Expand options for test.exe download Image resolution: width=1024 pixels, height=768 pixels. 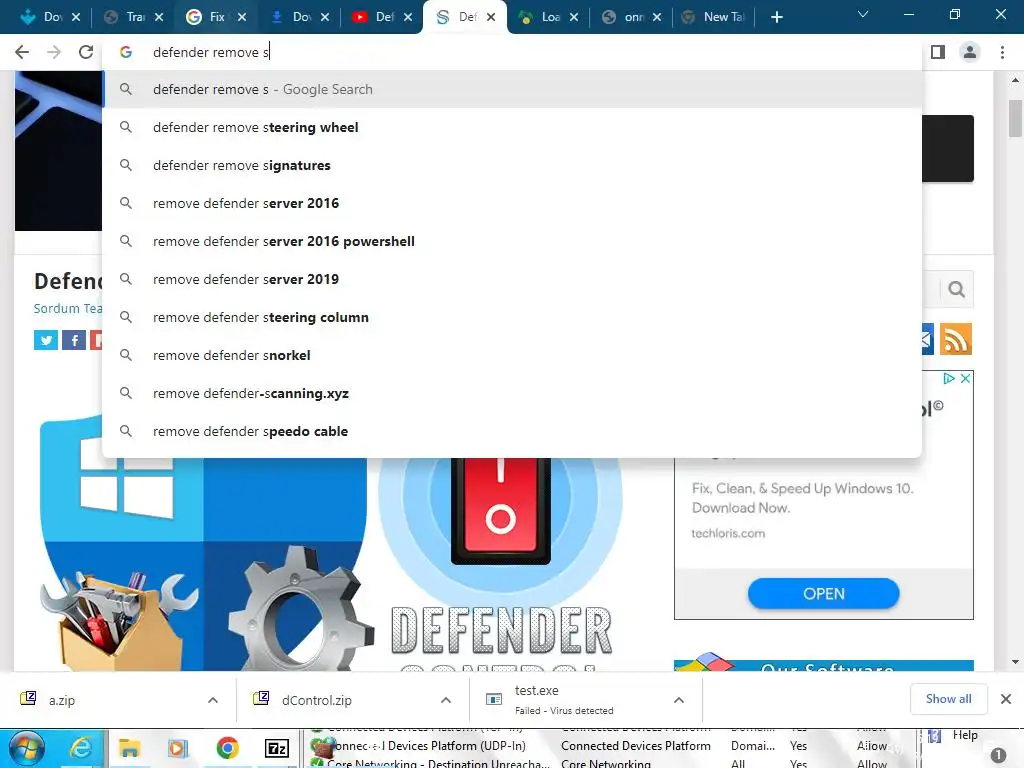[x=679, y=700]
